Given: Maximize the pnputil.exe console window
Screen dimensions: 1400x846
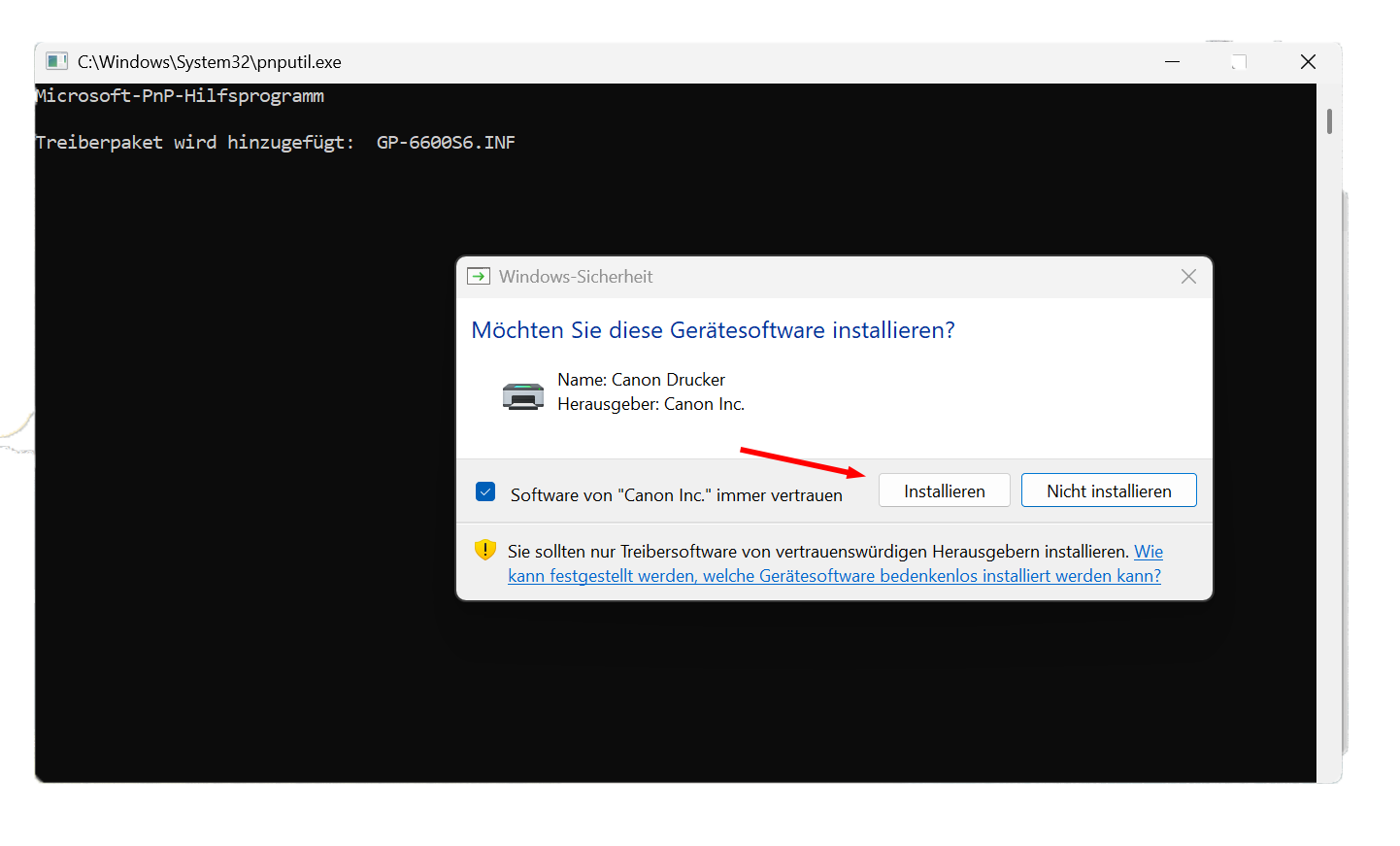Looking at the screenshot, I should pos(1239,62).
